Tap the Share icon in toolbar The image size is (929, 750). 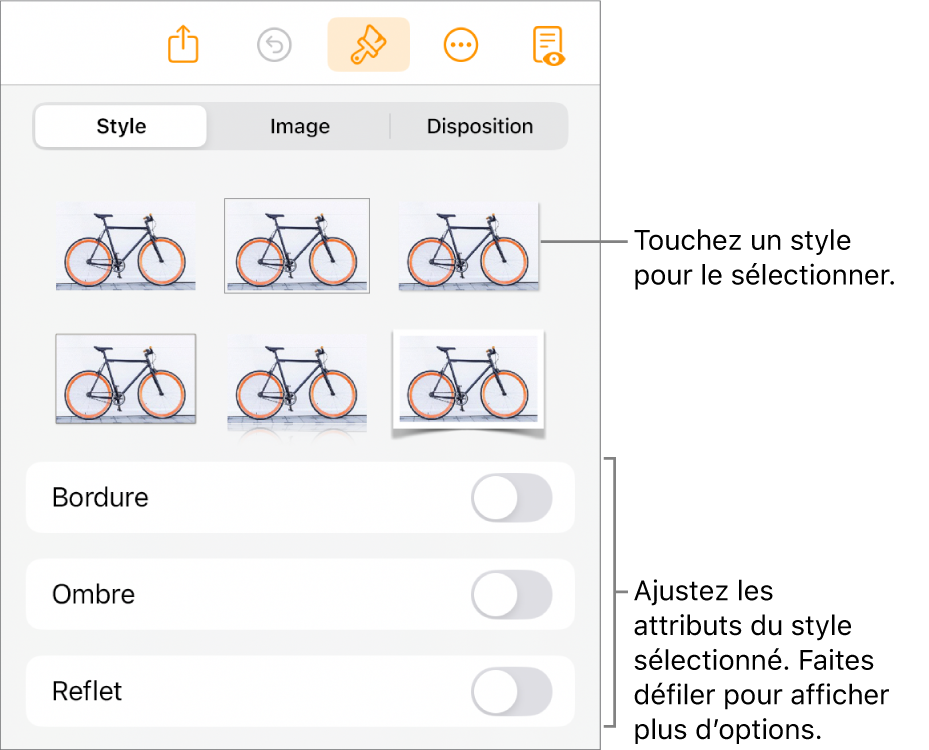183,45
